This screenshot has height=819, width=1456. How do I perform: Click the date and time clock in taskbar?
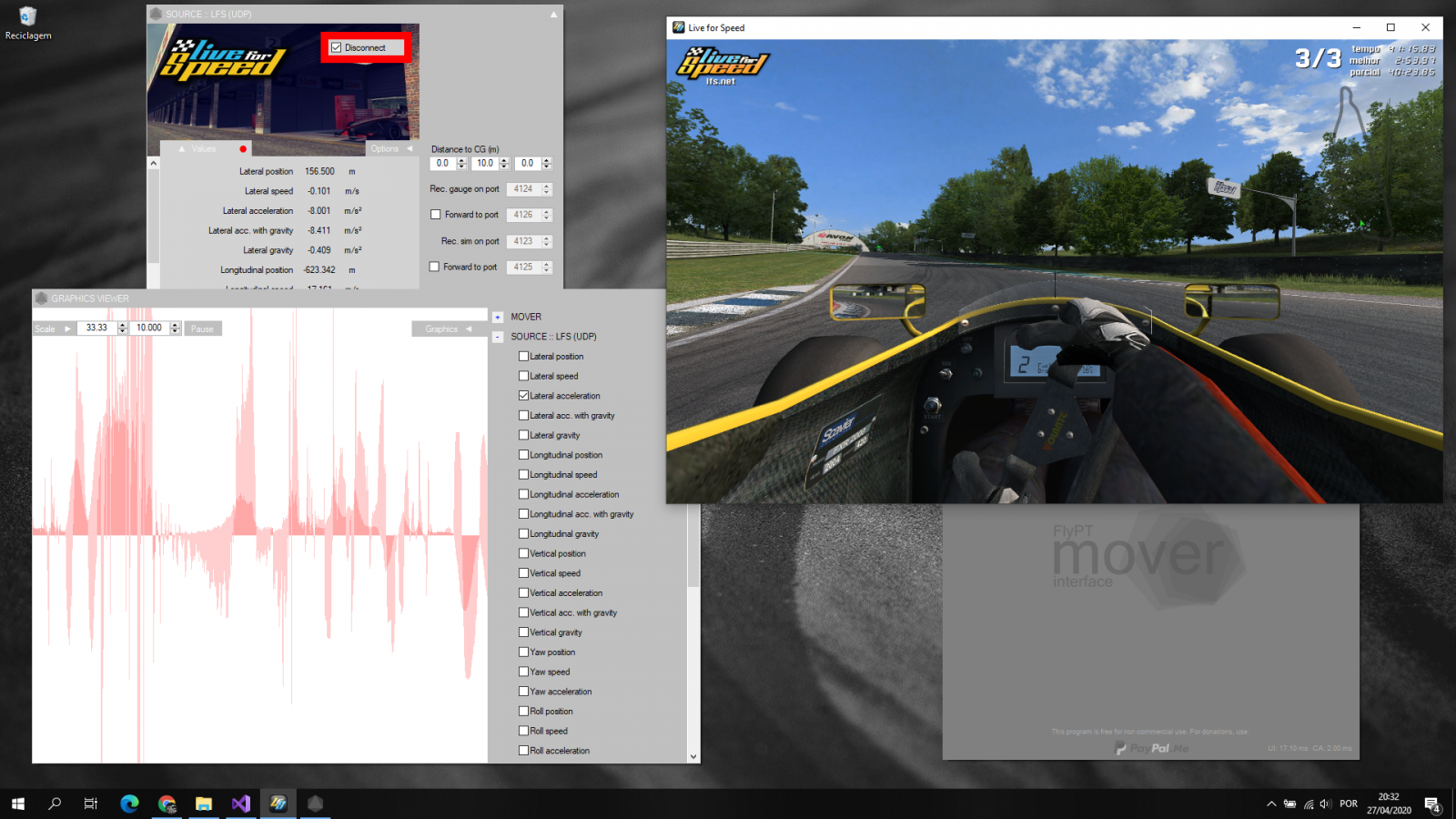pos(1389,804)
